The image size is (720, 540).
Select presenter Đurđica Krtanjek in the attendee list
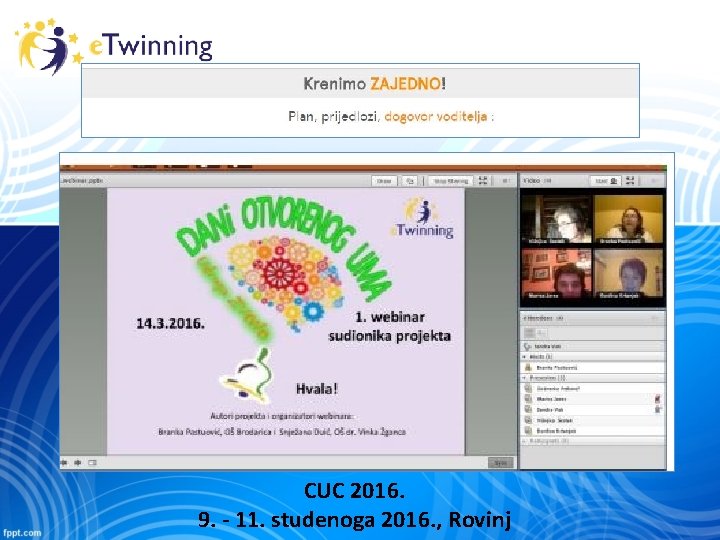point(593,431)
